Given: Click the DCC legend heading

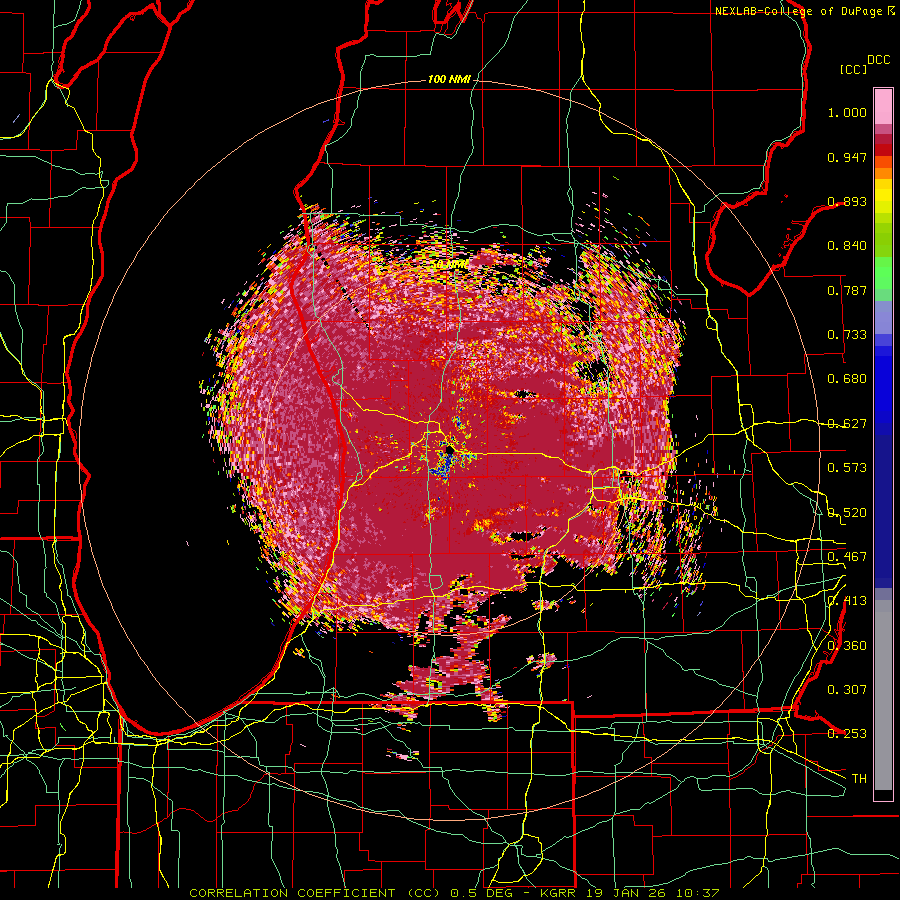Looking at the screenshot, I should coord(878,60).
